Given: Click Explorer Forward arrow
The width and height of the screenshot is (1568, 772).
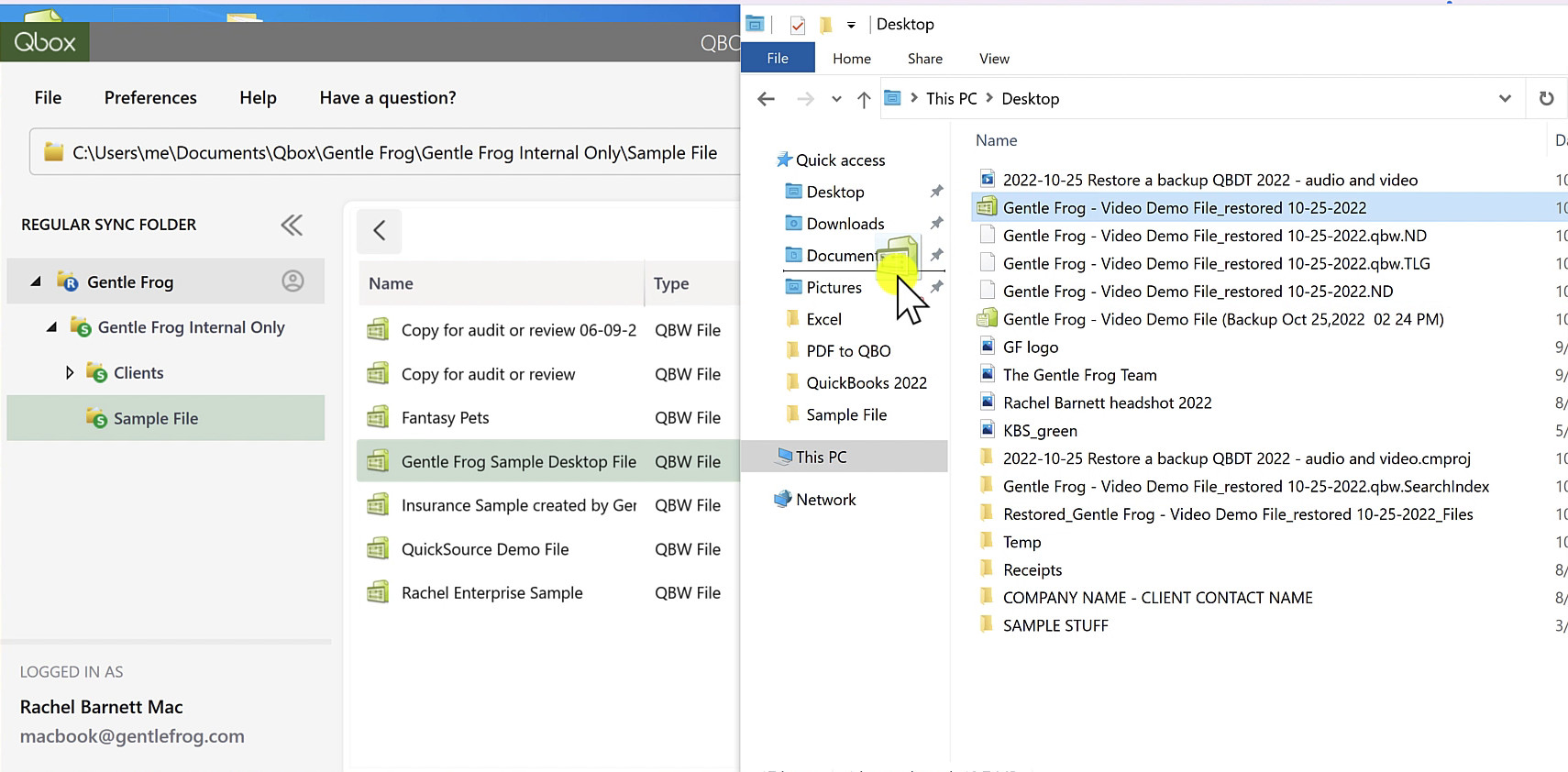Looking at the screenshot, I should [805, 99].
